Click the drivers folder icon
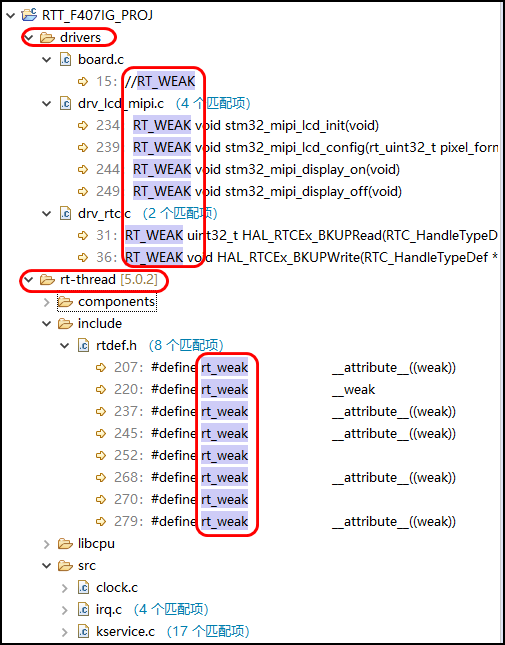The image size is (505, 645). click(47, 37)
